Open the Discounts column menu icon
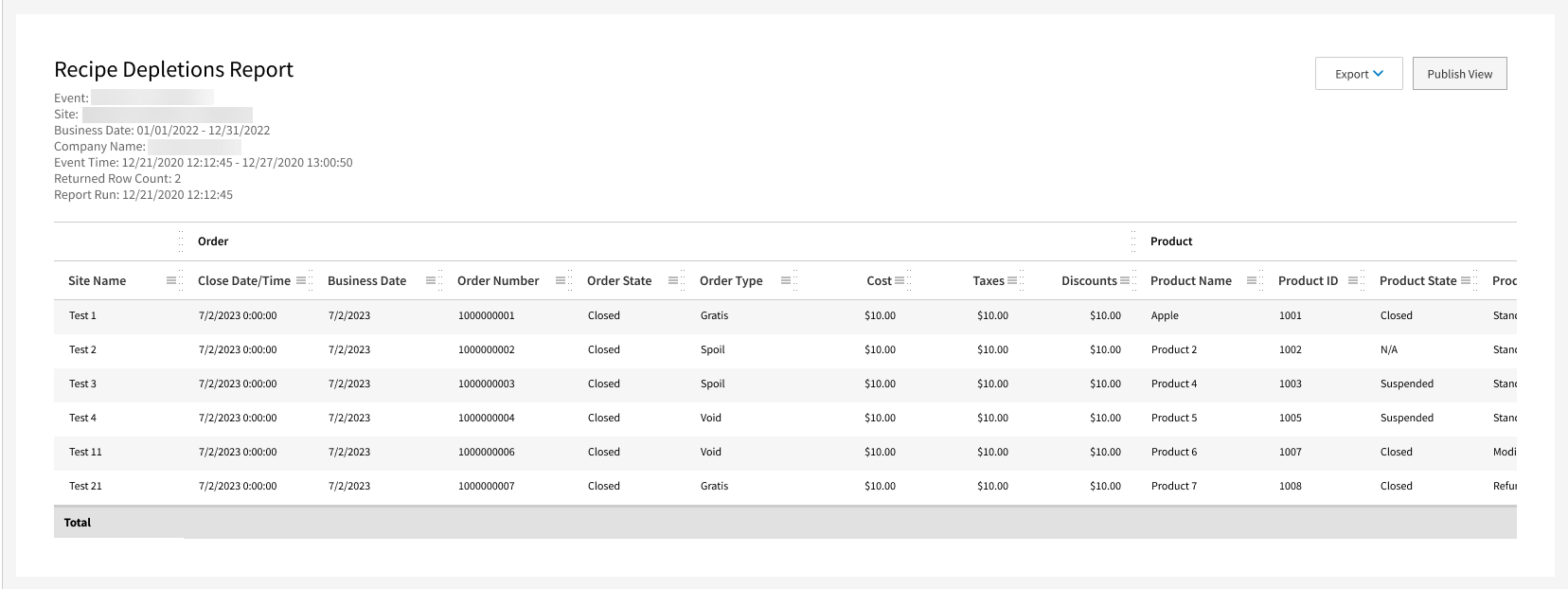1568x589 pixels. click(1125, 280)
